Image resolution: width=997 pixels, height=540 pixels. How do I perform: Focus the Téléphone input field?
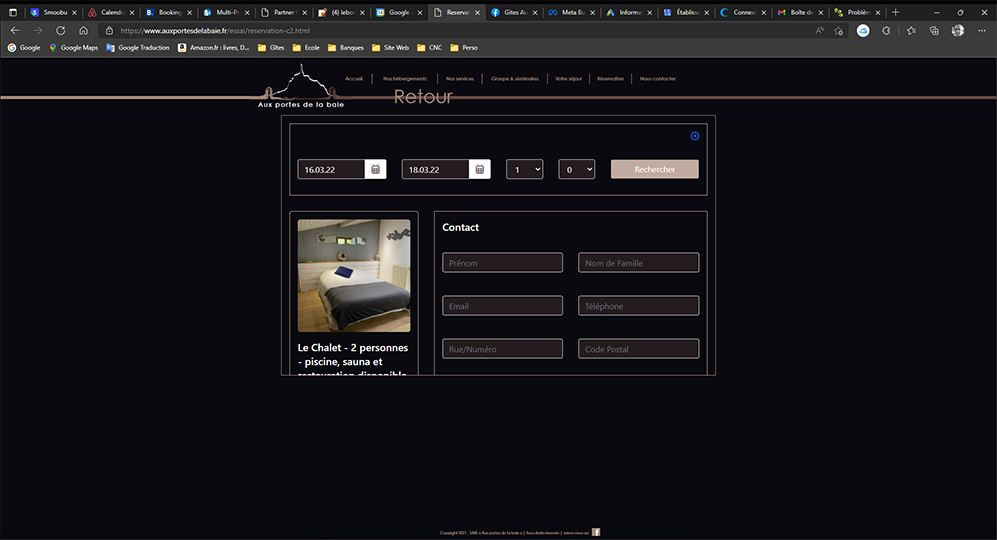(638, 306)
